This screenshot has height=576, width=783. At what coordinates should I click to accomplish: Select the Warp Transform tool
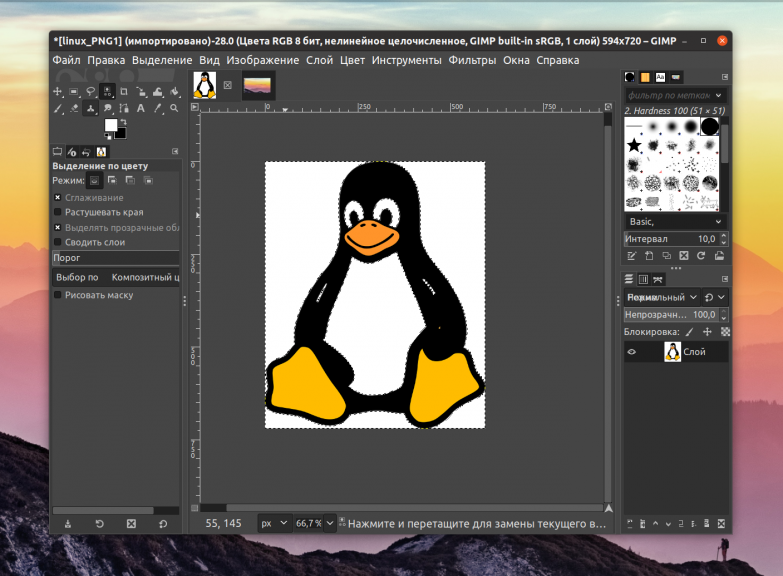point(158,91)
